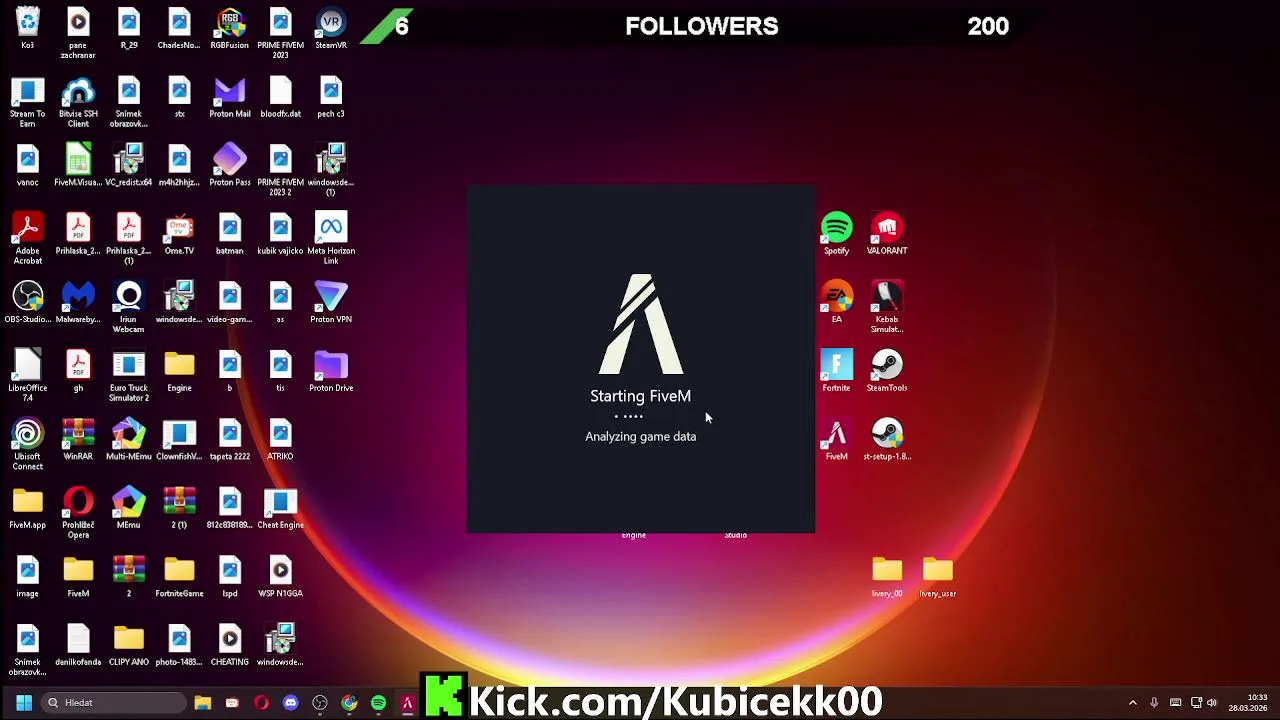This screenshot has height=720, width=1280.
Task: Open the EA app desktop shortcut
Action: (x=837, y=303)
